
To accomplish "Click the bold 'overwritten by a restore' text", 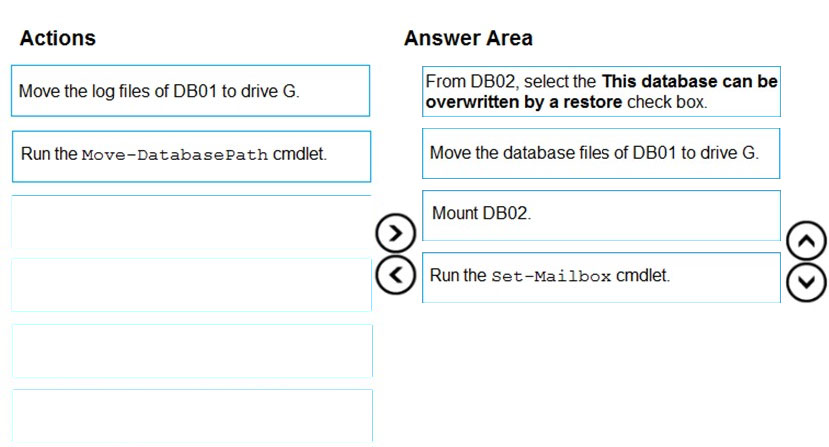I will tap(524, 102).
